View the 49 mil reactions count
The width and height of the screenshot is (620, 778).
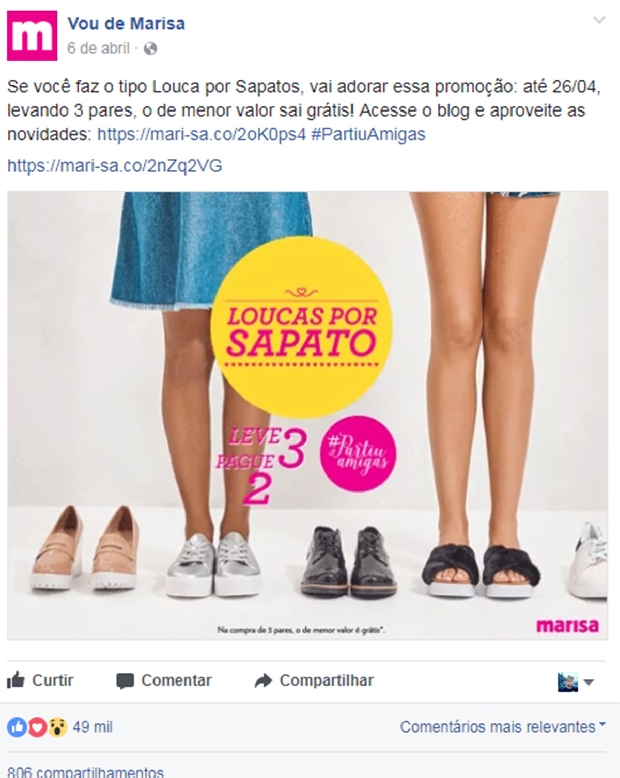click(93, 727)
